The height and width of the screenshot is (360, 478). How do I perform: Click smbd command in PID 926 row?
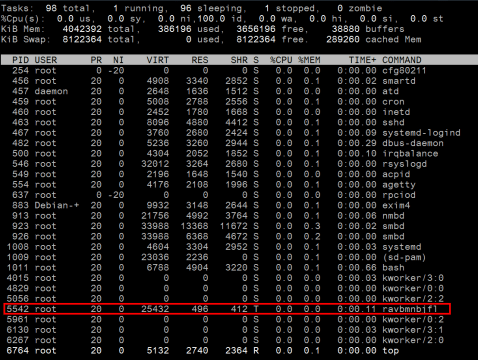(x=393, y=236)
